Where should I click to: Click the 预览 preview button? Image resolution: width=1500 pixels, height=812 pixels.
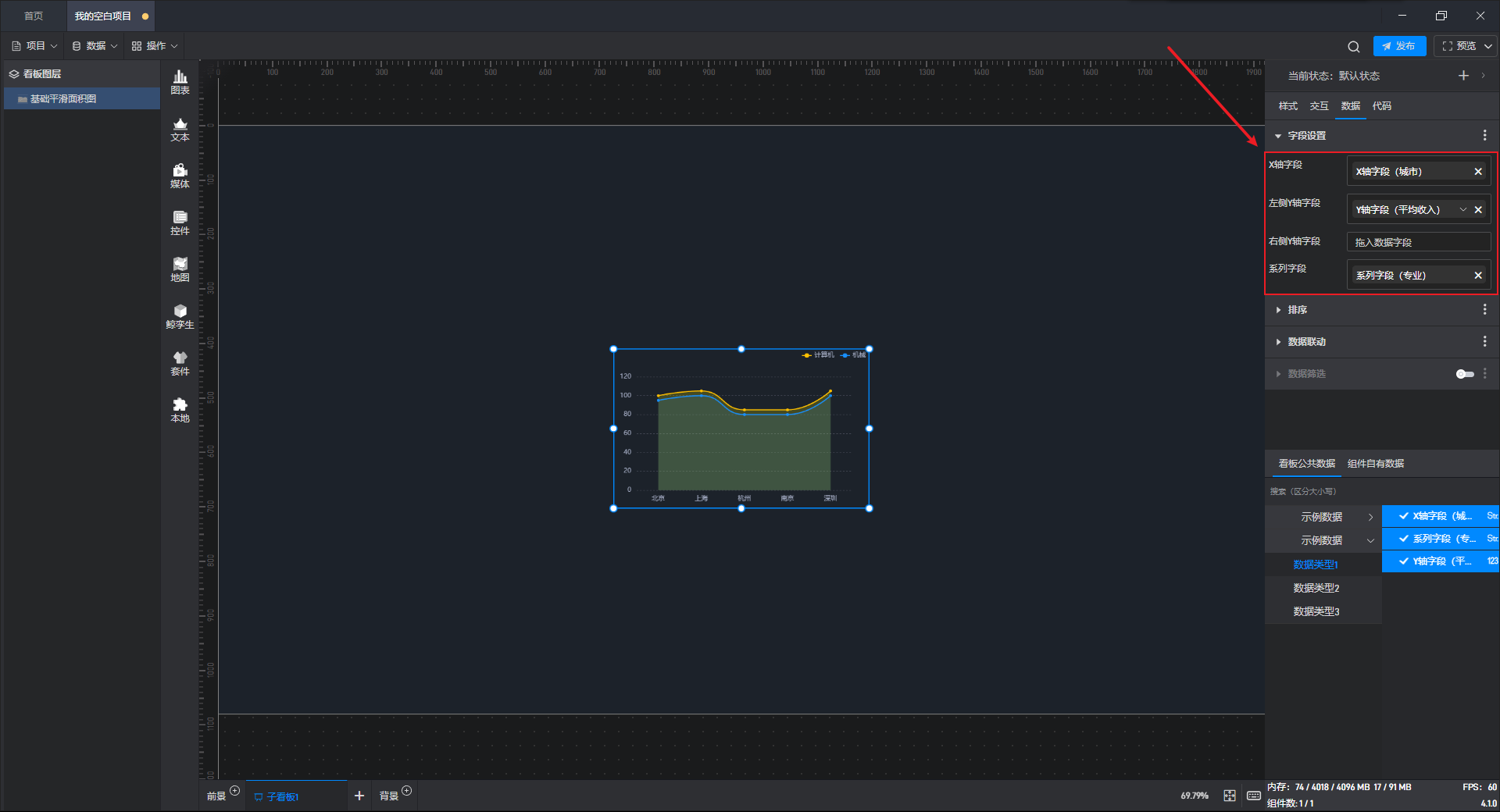tap(1459, 46)
